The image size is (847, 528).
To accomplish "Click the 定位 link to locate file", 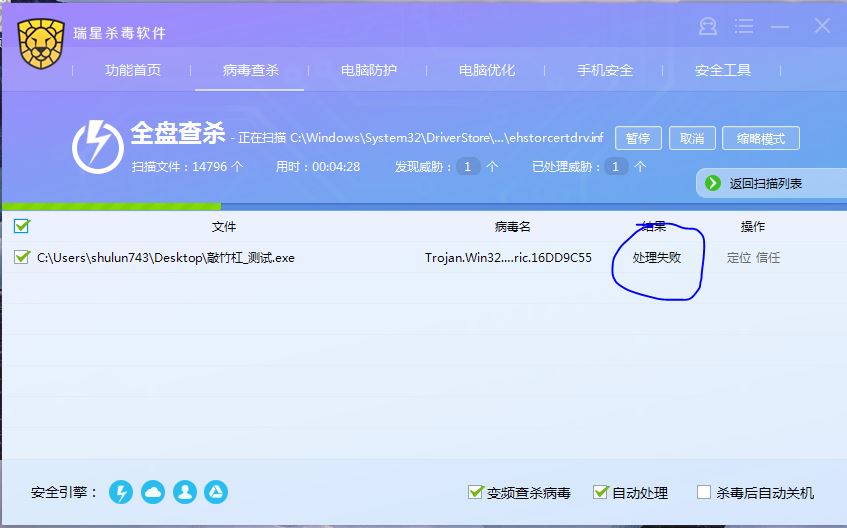I will 738,257.
